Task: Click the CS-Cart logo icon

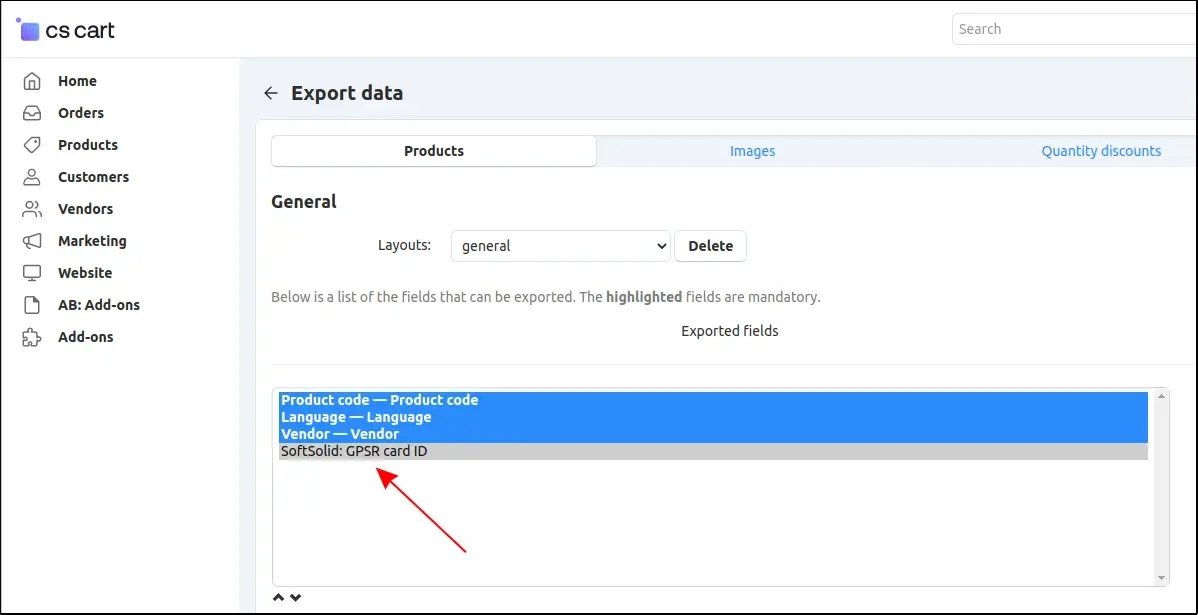Action: click(28, 30)
